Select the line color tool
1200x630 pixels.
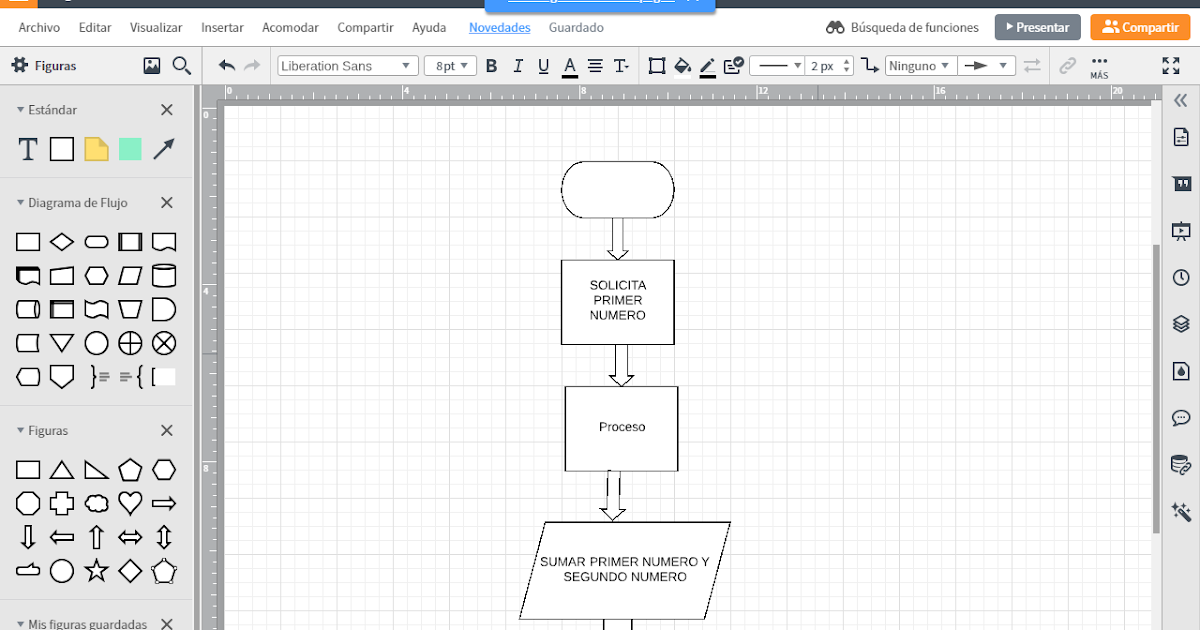point(707,65)
